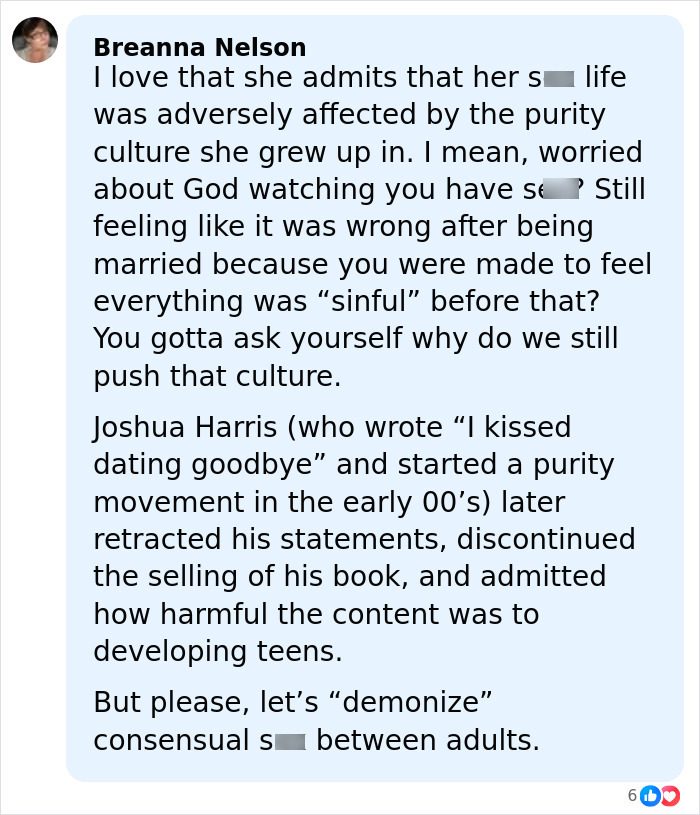Open Breanna Nelson's profile picture
The image size is (700, 815).
(35, 40)
